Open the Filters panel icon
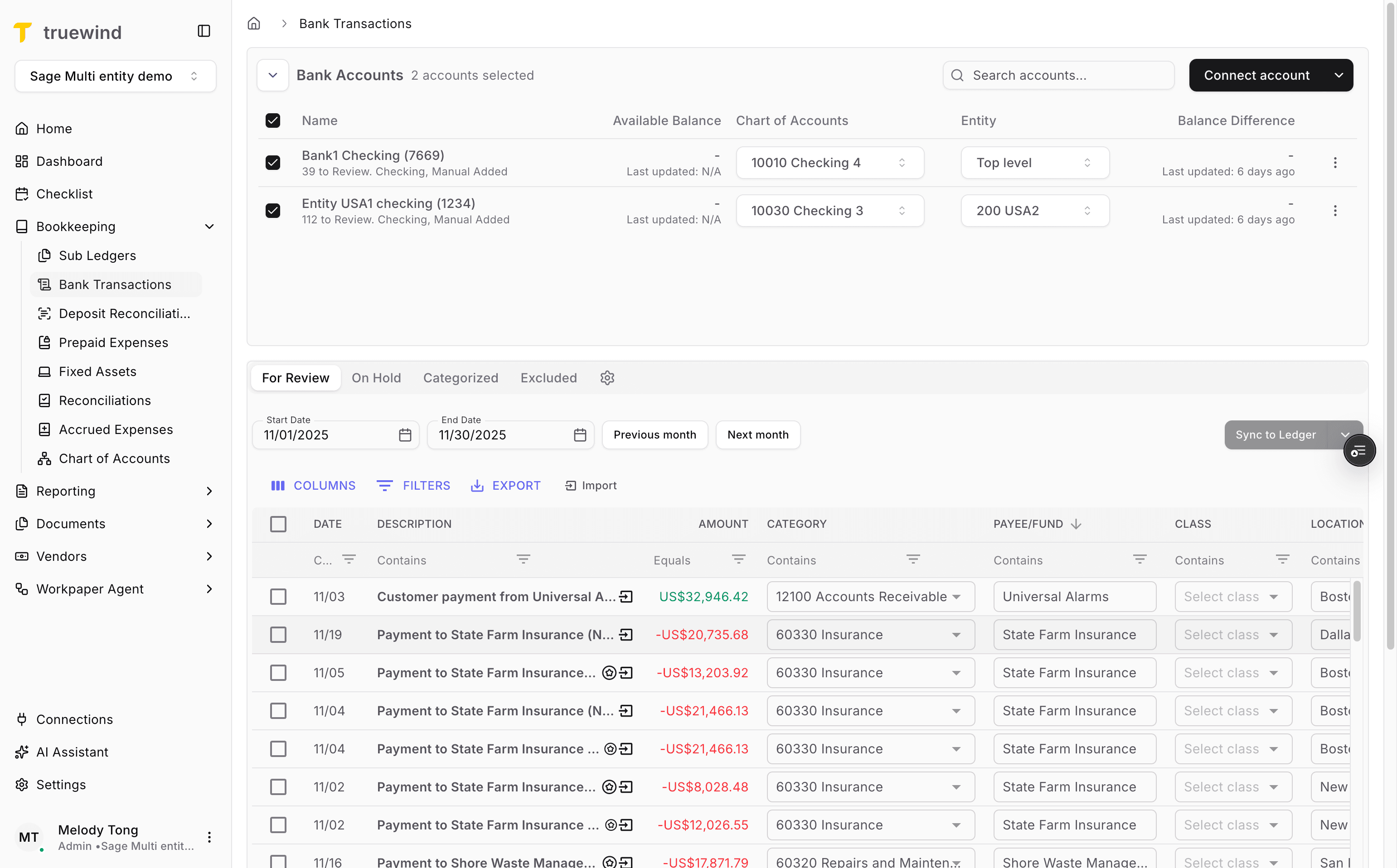 click(384, 485)
